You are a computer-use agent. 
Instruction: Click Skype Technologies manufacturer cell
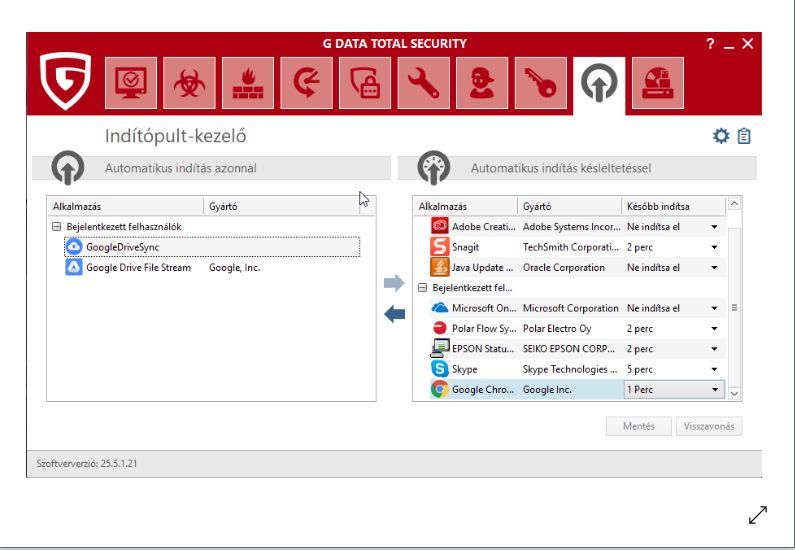570,369
